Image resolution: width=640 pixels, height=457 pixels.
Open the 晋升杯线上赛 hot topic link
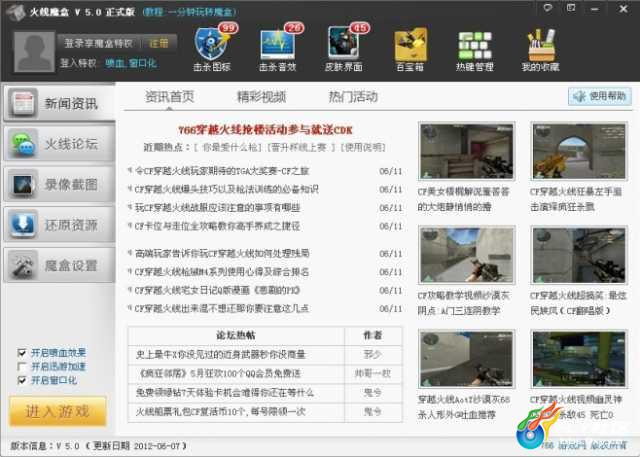click(301, 147)
